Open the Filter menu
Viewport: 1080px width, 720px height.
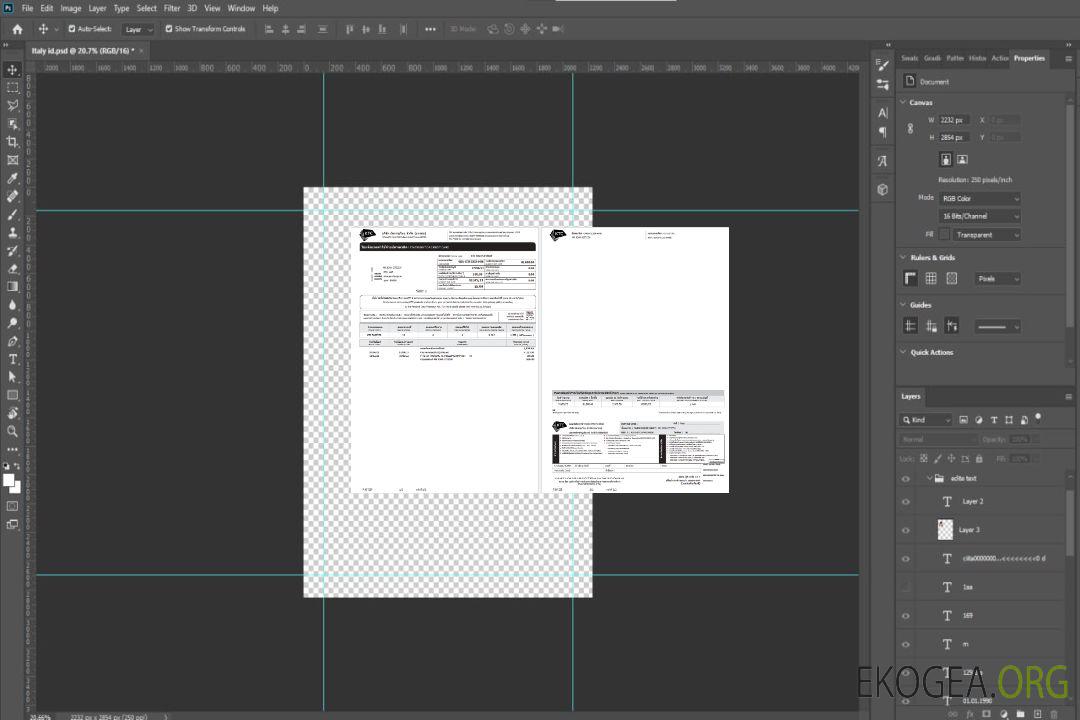coord(172,8)
